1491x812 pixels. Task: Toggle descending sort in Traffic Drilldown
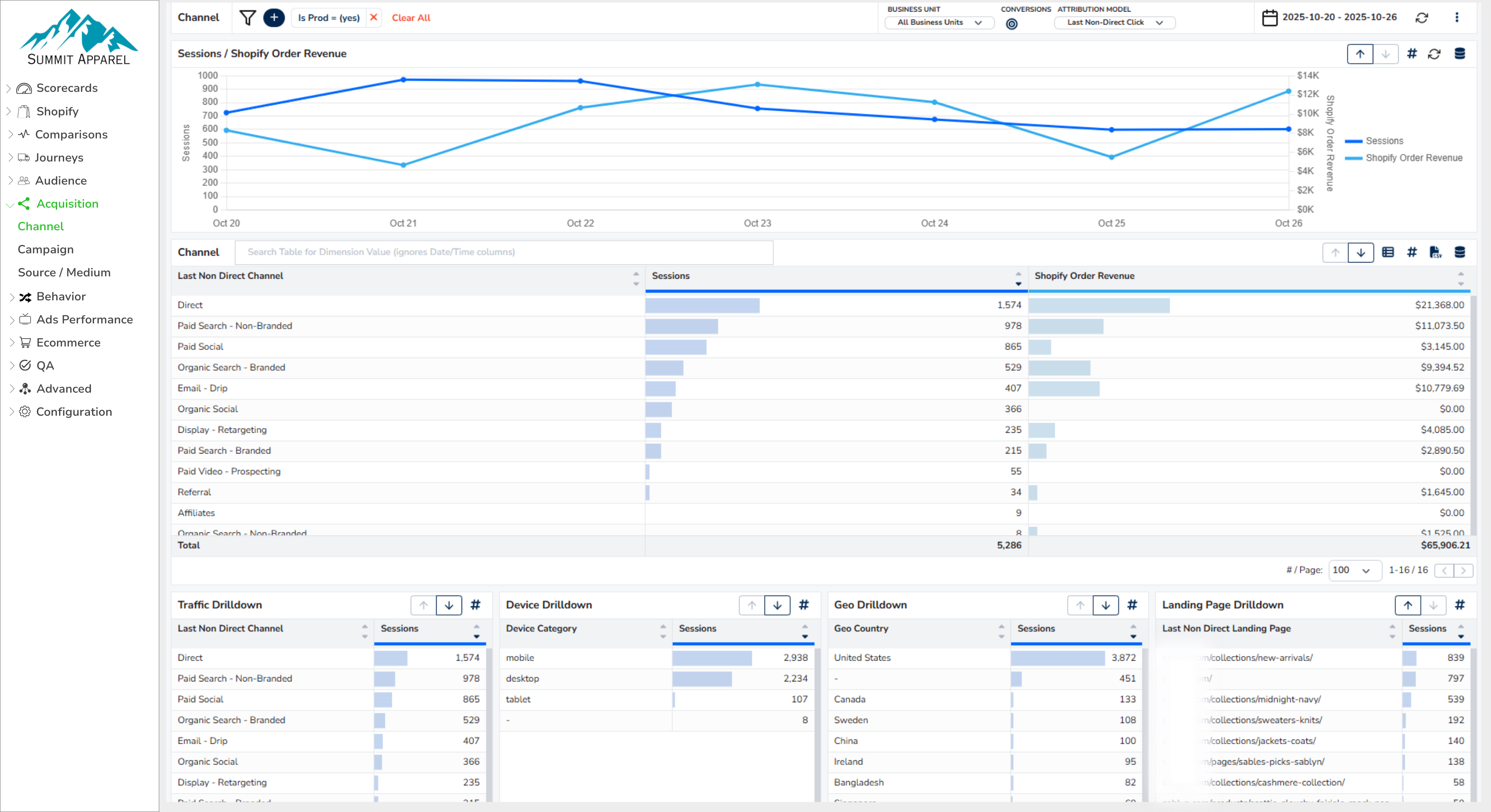click(449, 605)
